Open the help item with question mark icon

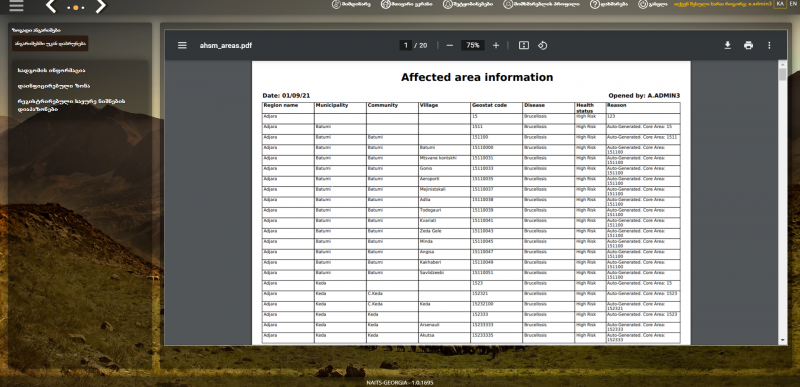point(609,4)
